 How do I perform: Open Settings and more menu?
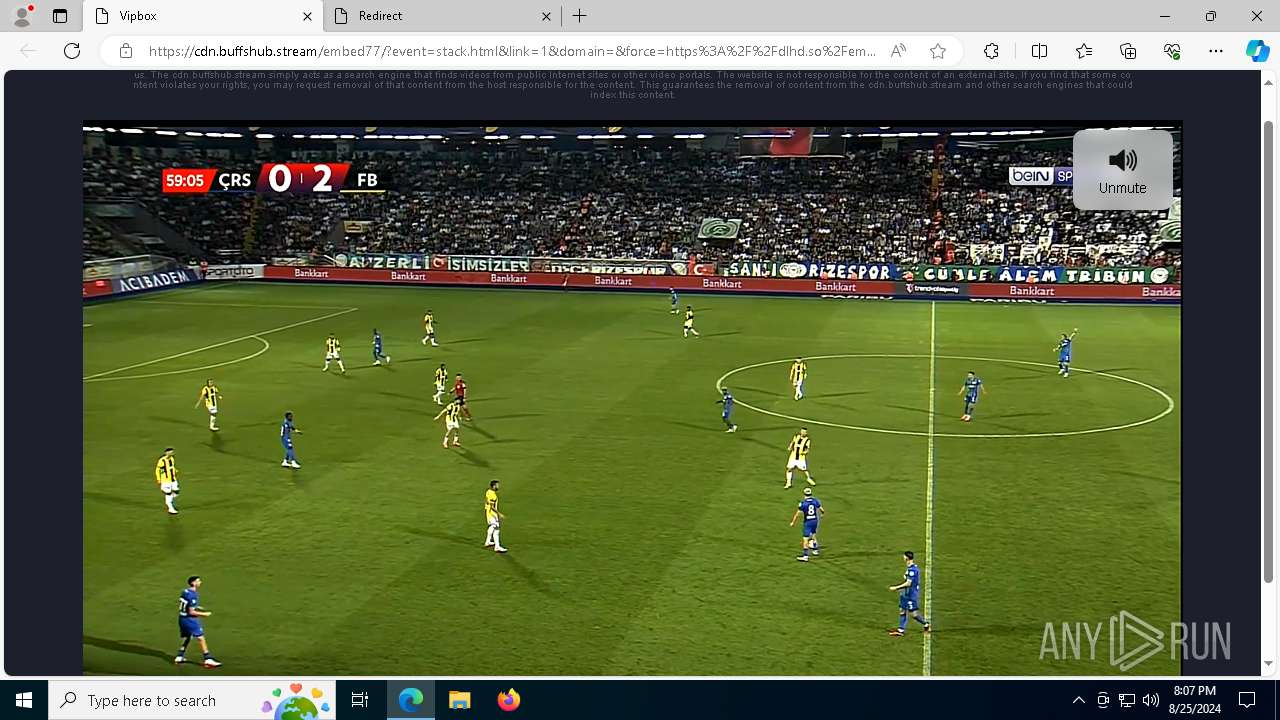click(x=1216, y=51)
